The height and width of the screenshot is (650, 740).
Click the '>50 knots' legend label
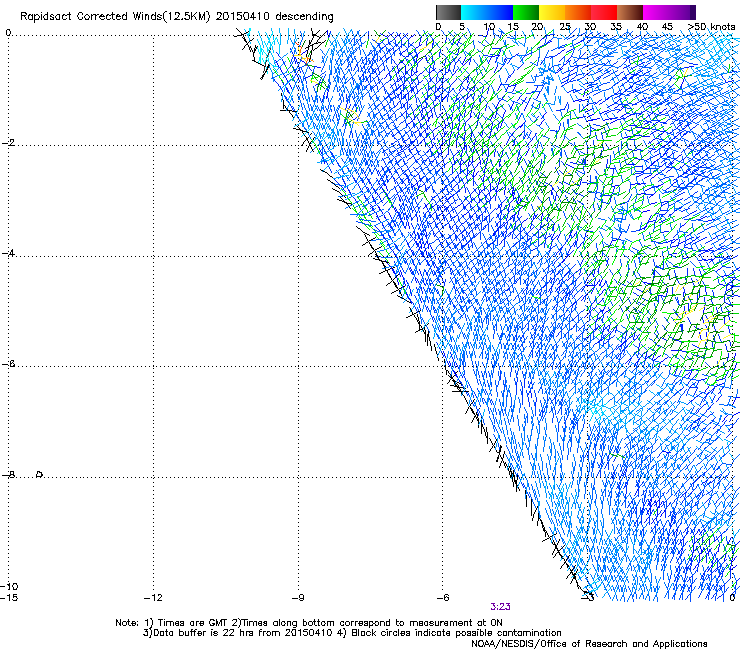click(x=711, y=27)
